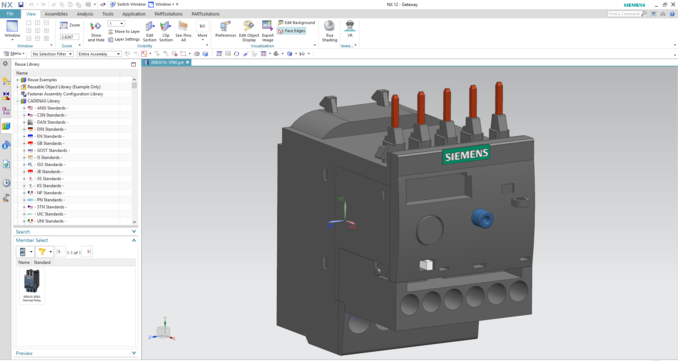This screenshot has height=361, width=678.
Task: Open the Roles icon in the resource bar
Action: point(6,198)
